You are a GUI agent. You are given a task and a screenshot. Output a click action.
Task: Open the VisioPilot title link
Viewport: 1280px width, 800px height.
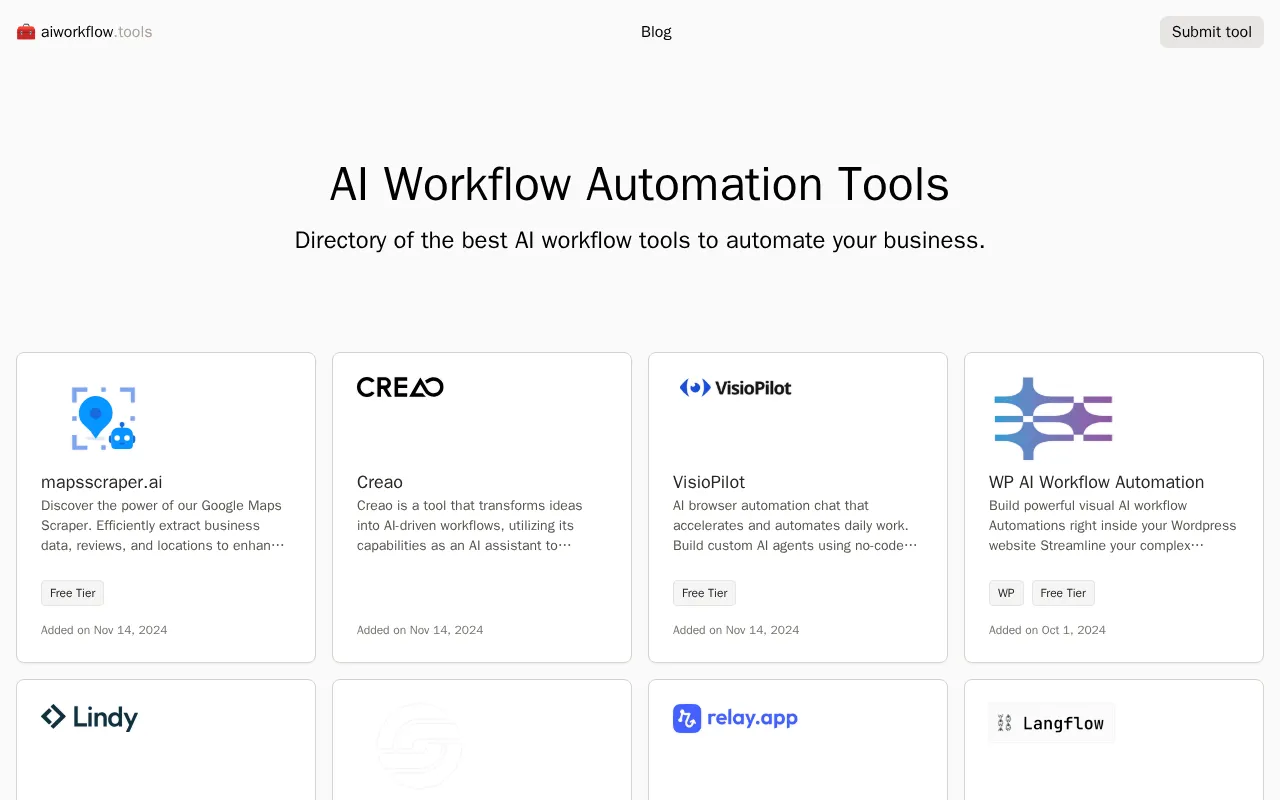(709, 482)
